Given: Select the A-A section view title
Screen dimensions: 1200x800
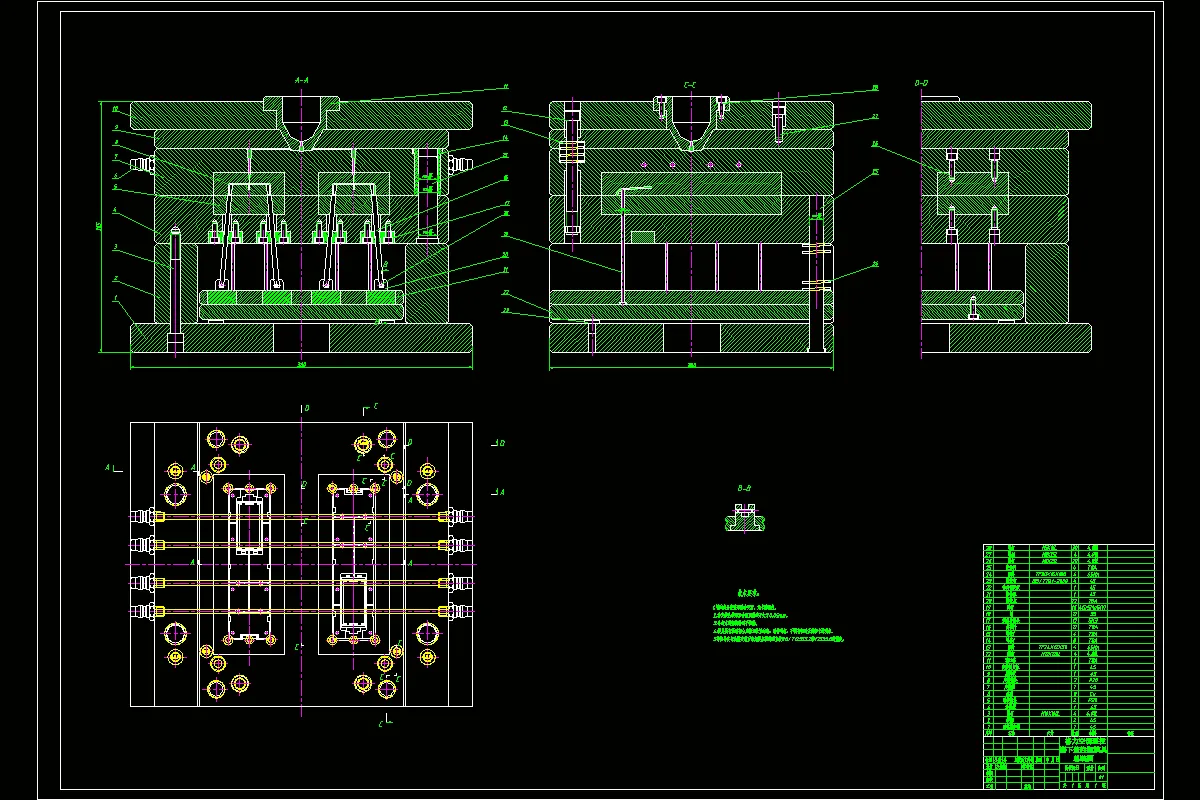Looking at the screenshot, I should coord(301,78).
